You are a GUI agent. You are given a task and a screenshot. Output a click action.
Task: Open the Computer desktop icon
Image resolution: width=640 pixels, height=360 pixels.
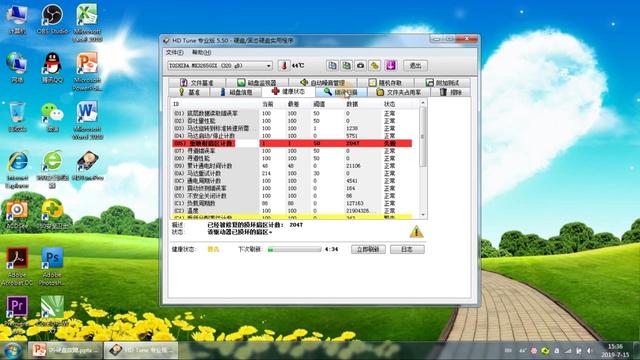click(17, 20)
